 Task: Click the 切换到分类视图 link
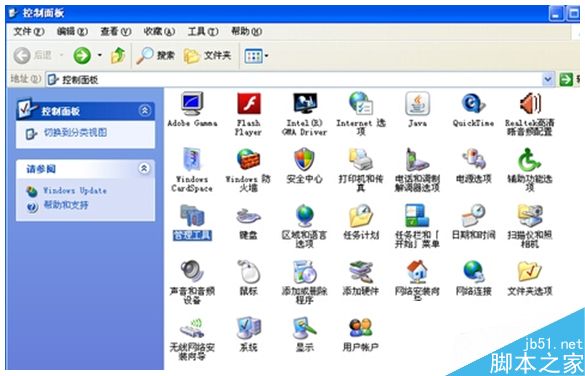coord(75,132)
